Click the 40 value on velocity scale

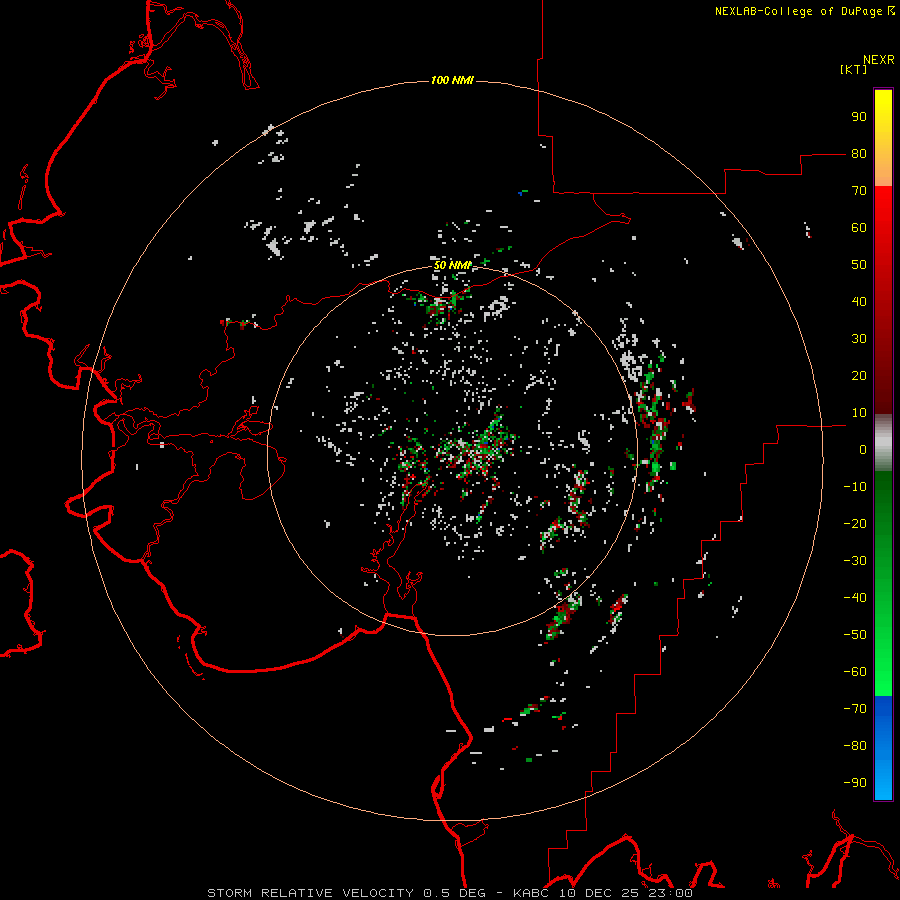point(859,302)
